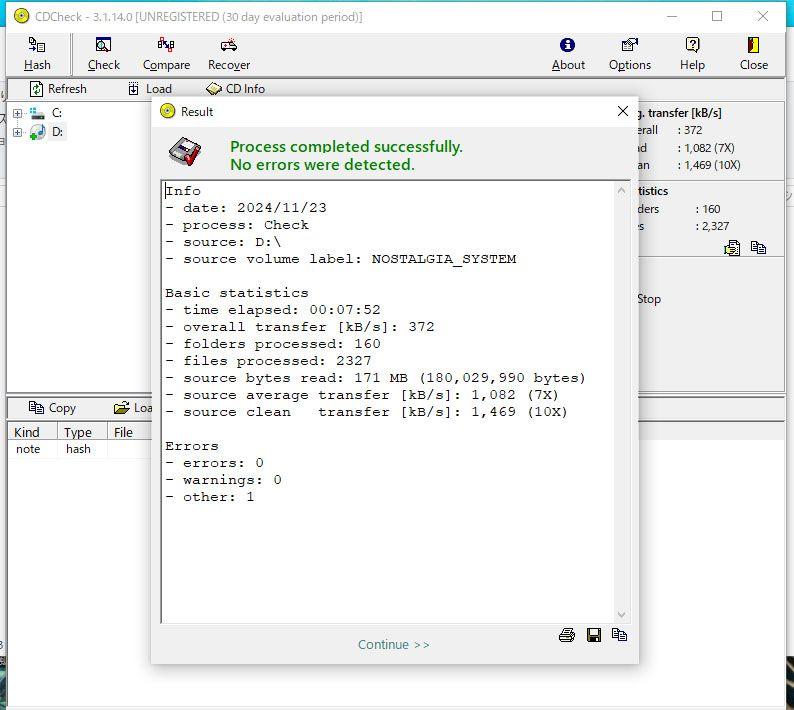Open the Compare tool
This screenshot has height=710, width=794.
(166, 54)
